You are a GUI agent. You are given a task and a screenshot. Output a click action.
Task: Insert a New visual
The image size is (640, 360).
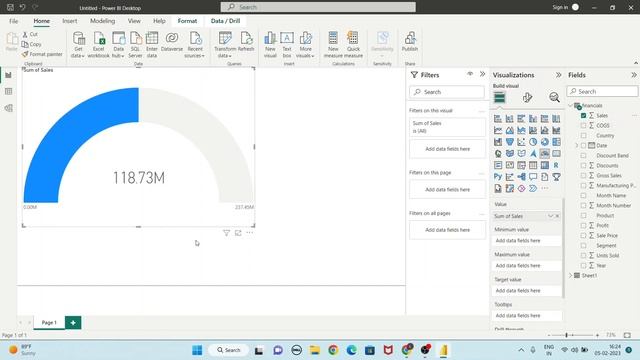click(x=270, y=44)
